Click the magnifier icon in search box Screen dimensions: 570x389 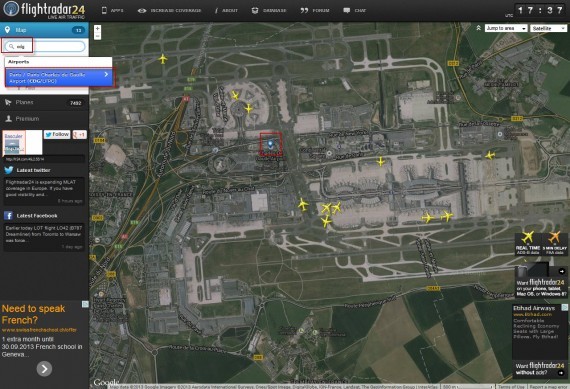[x=11, y=46]
